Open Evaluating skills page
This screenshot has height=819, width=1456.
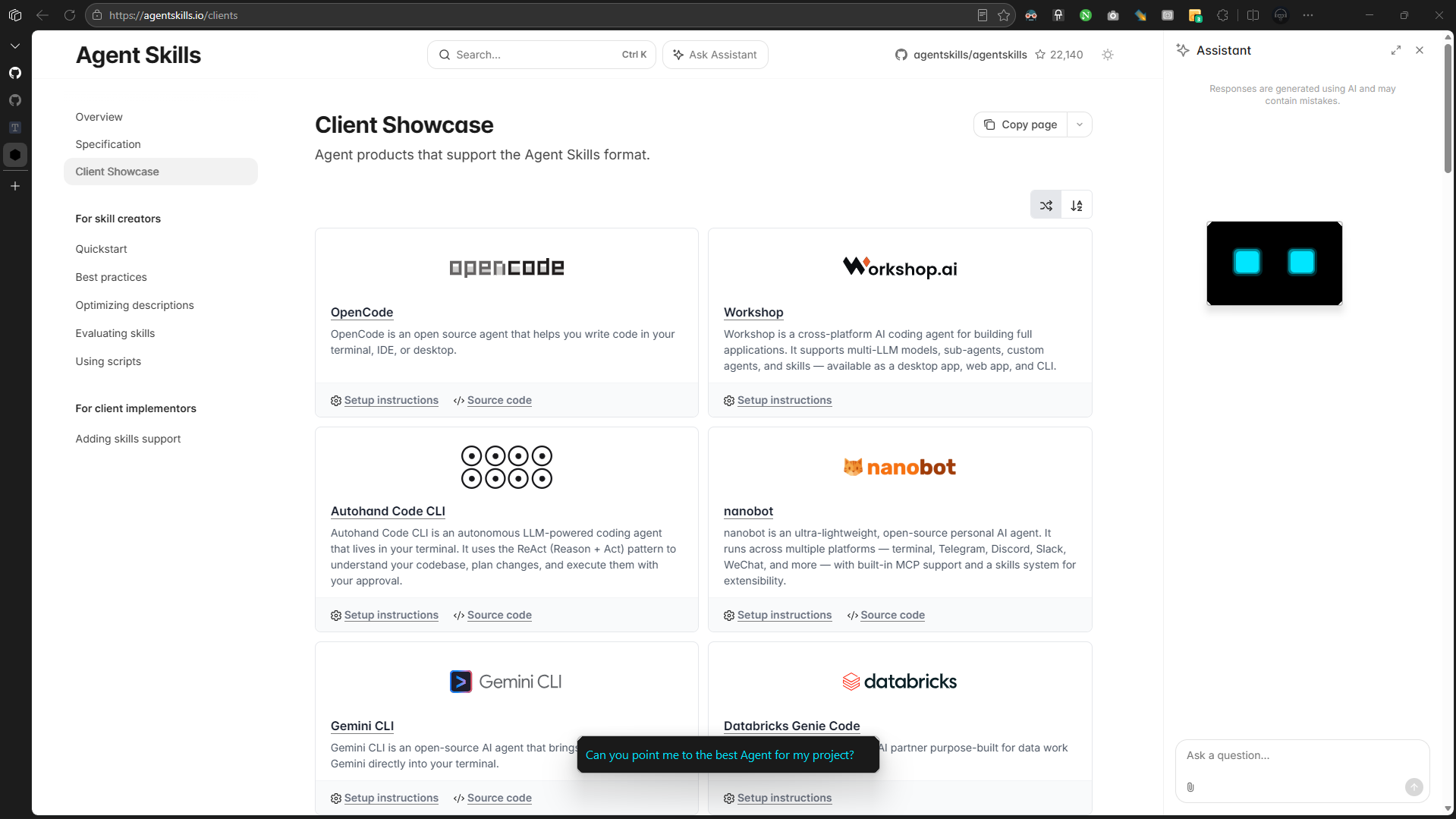click(115, 333)
